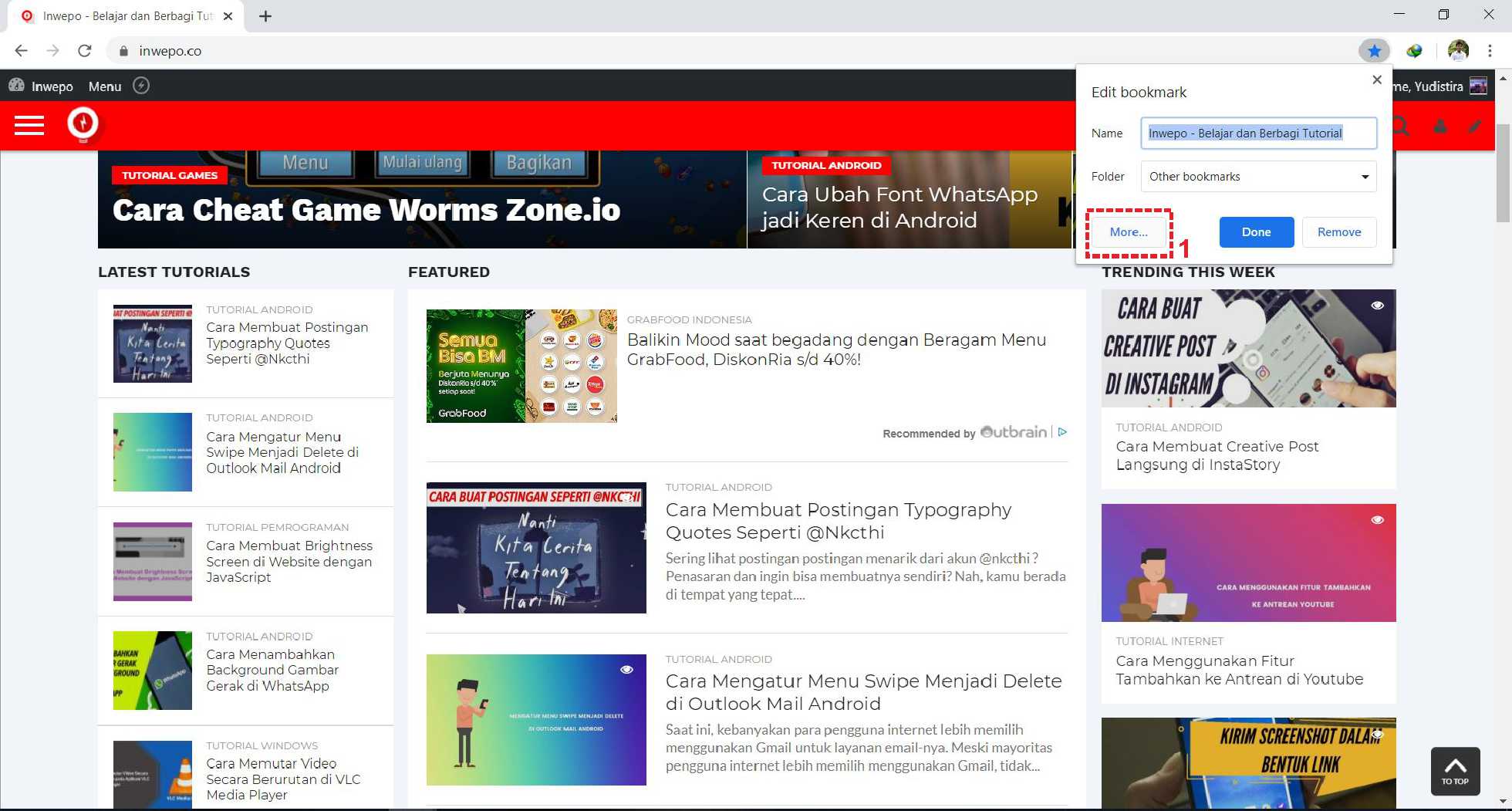
Task: Click the AMP lightning icon in admin bar
Action: pos(141,86)
